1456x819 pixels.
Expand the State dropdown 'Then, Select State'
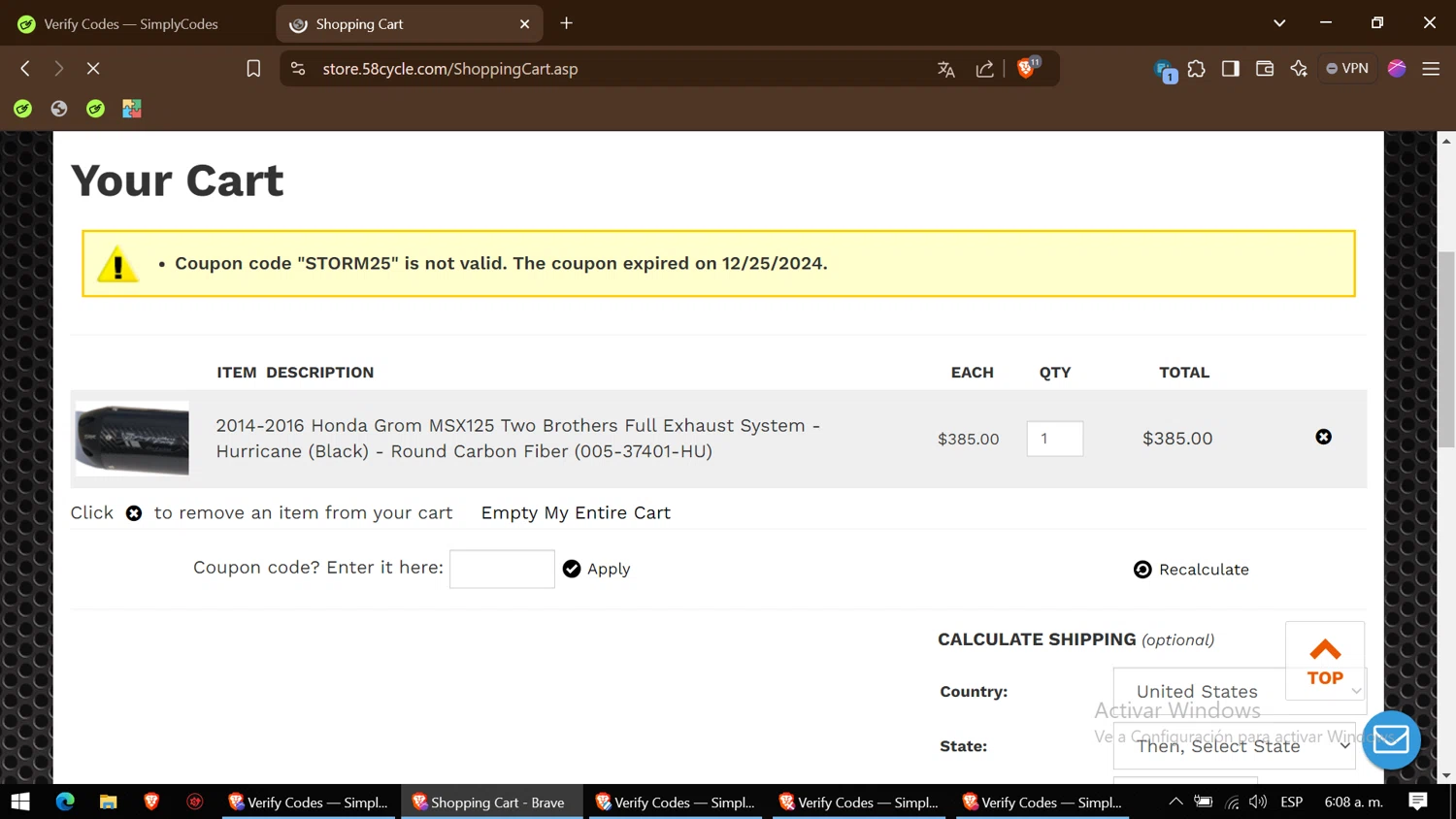pyautogui.click(x=1234, y=745)
